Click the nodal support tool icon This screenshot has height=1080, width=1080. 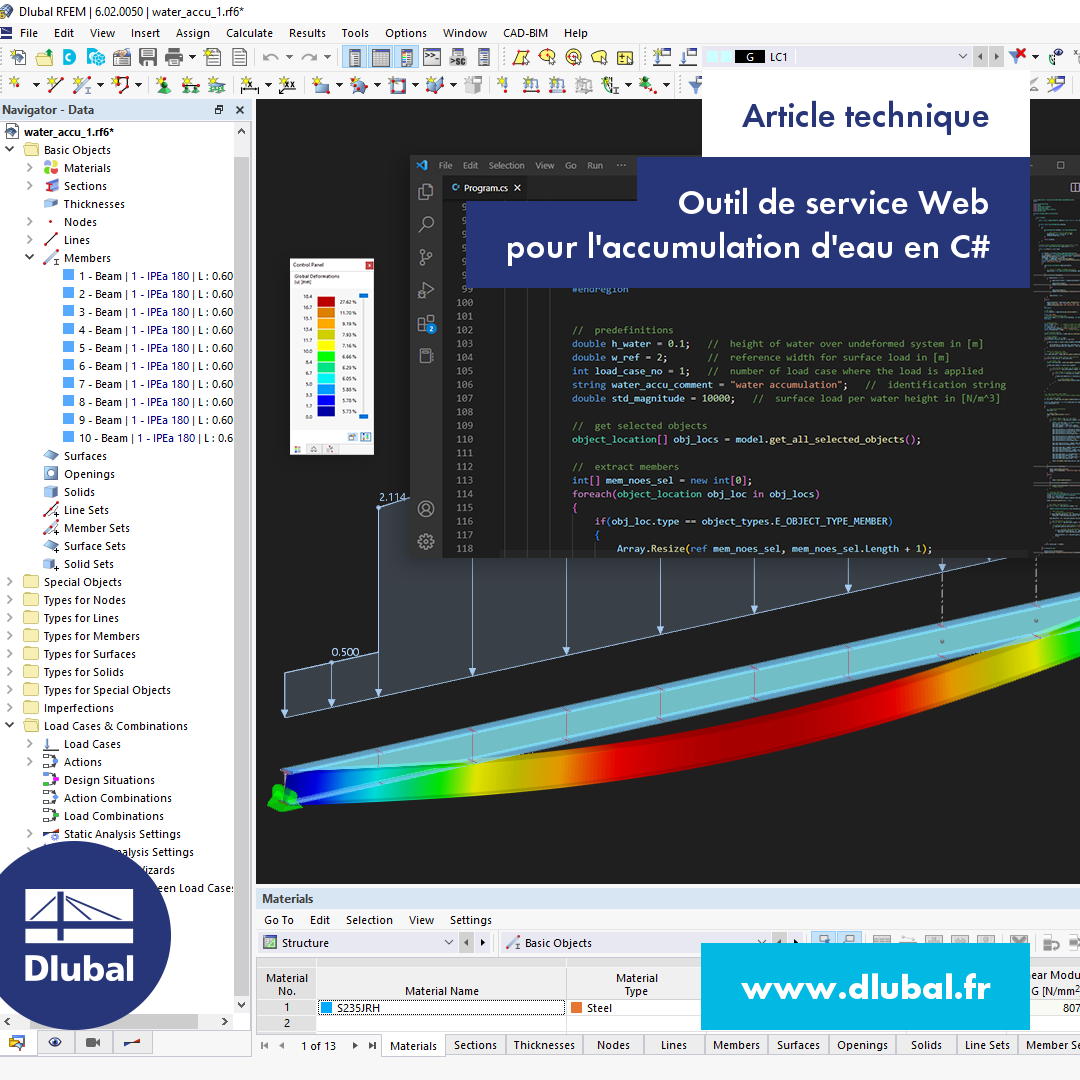[x=163, y=85]
